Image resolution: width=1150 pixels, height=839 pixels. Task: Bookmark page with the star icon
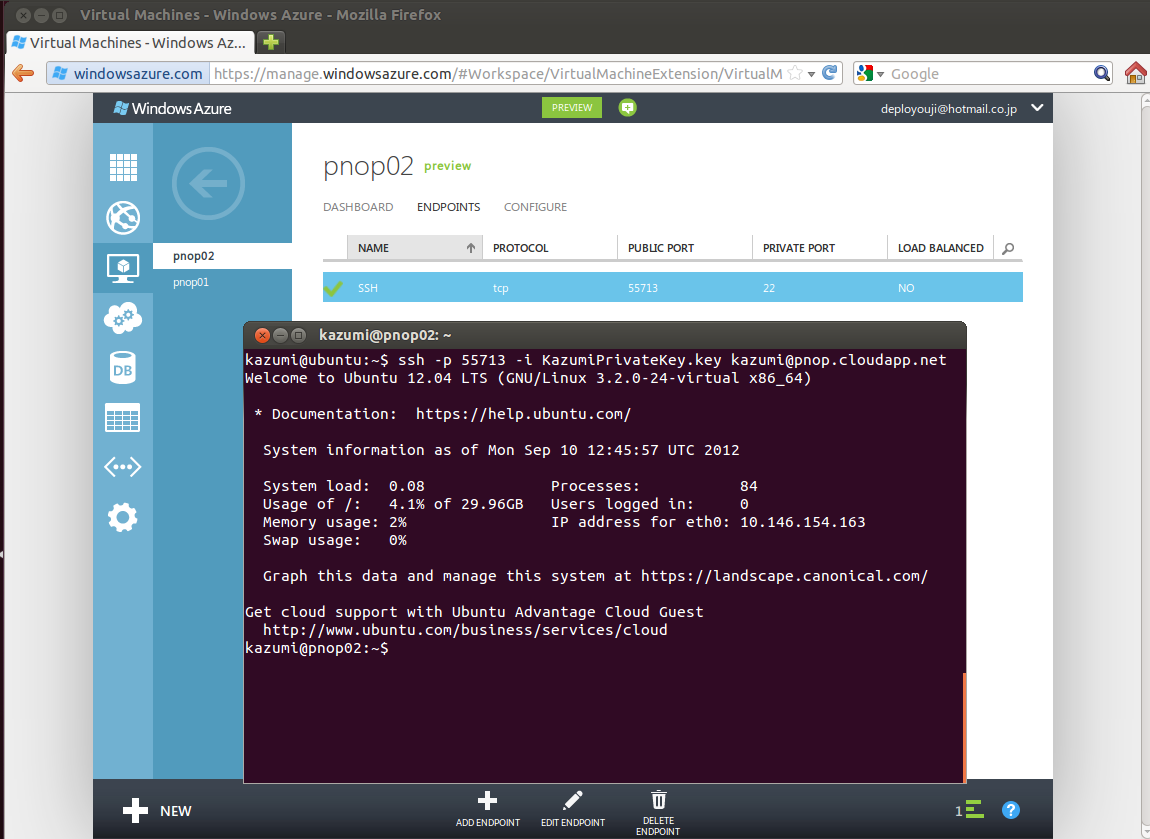tap(794, 73)
